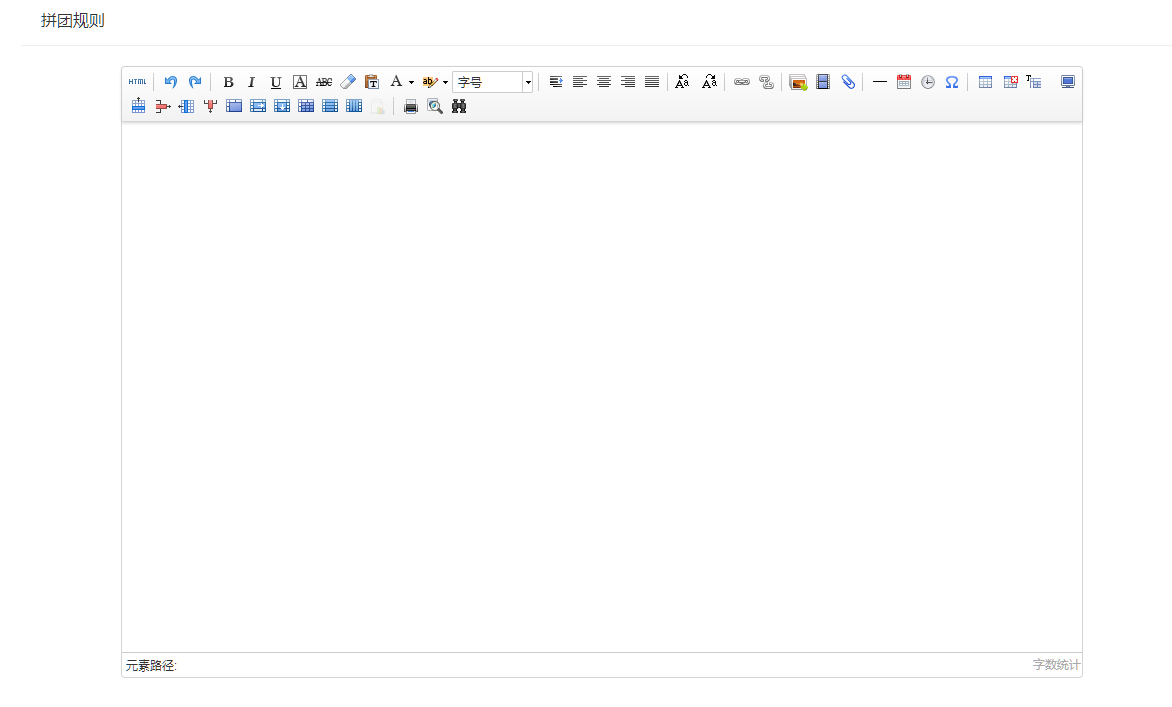Clear formatting with the eraser icon
This screenshot has height=707, width=1172.
348,82
